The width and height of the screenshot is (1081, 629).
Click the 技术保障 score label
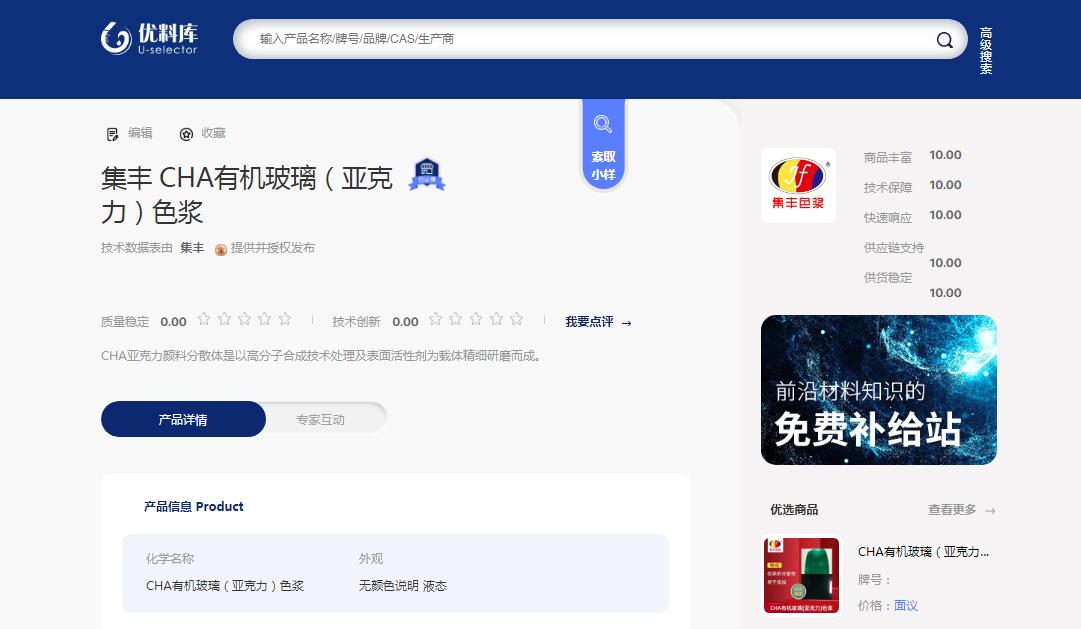(888, 188)
